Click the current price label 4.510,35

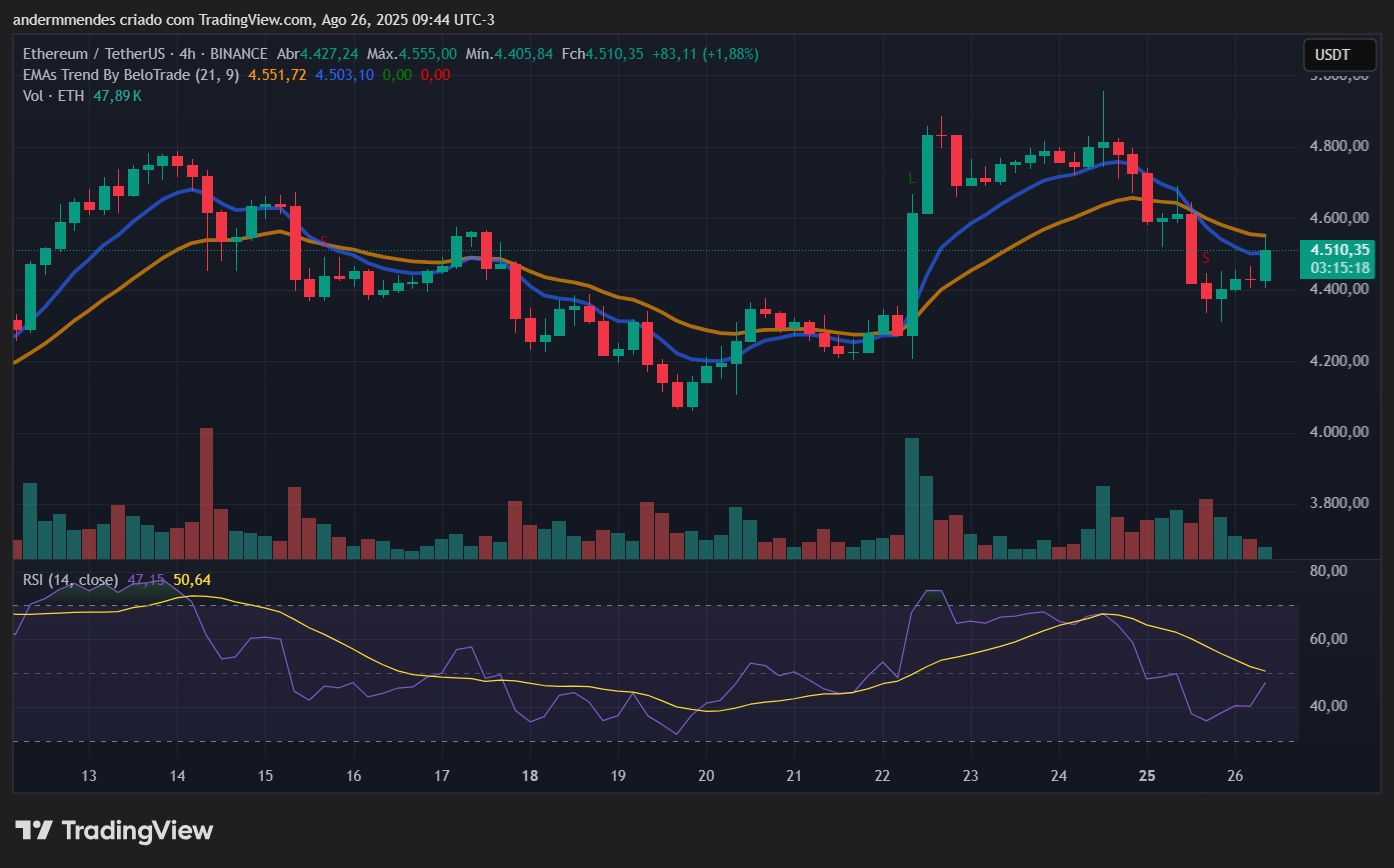pyautogui.click(x=1335, y=250)
